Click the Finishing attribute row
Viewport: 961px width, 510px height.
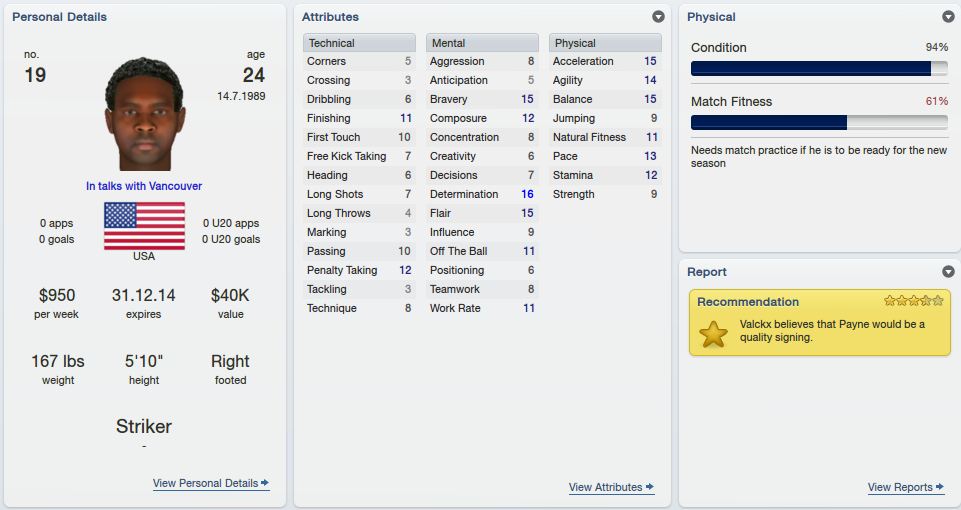click(359, 118)
